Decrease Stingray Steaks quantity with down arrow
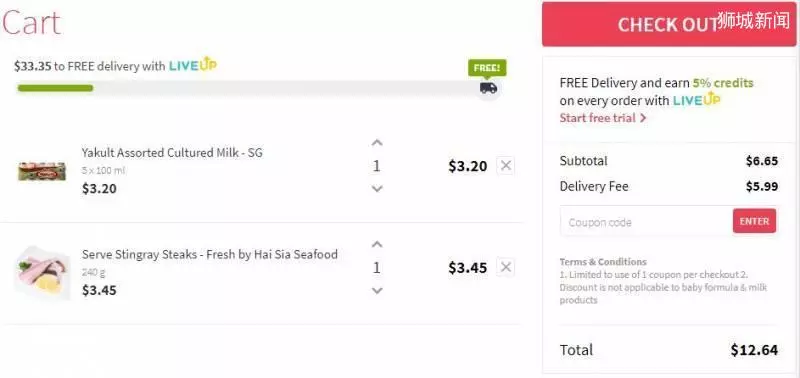Screen dimensions: 800x378 click(x=377, y=291)
